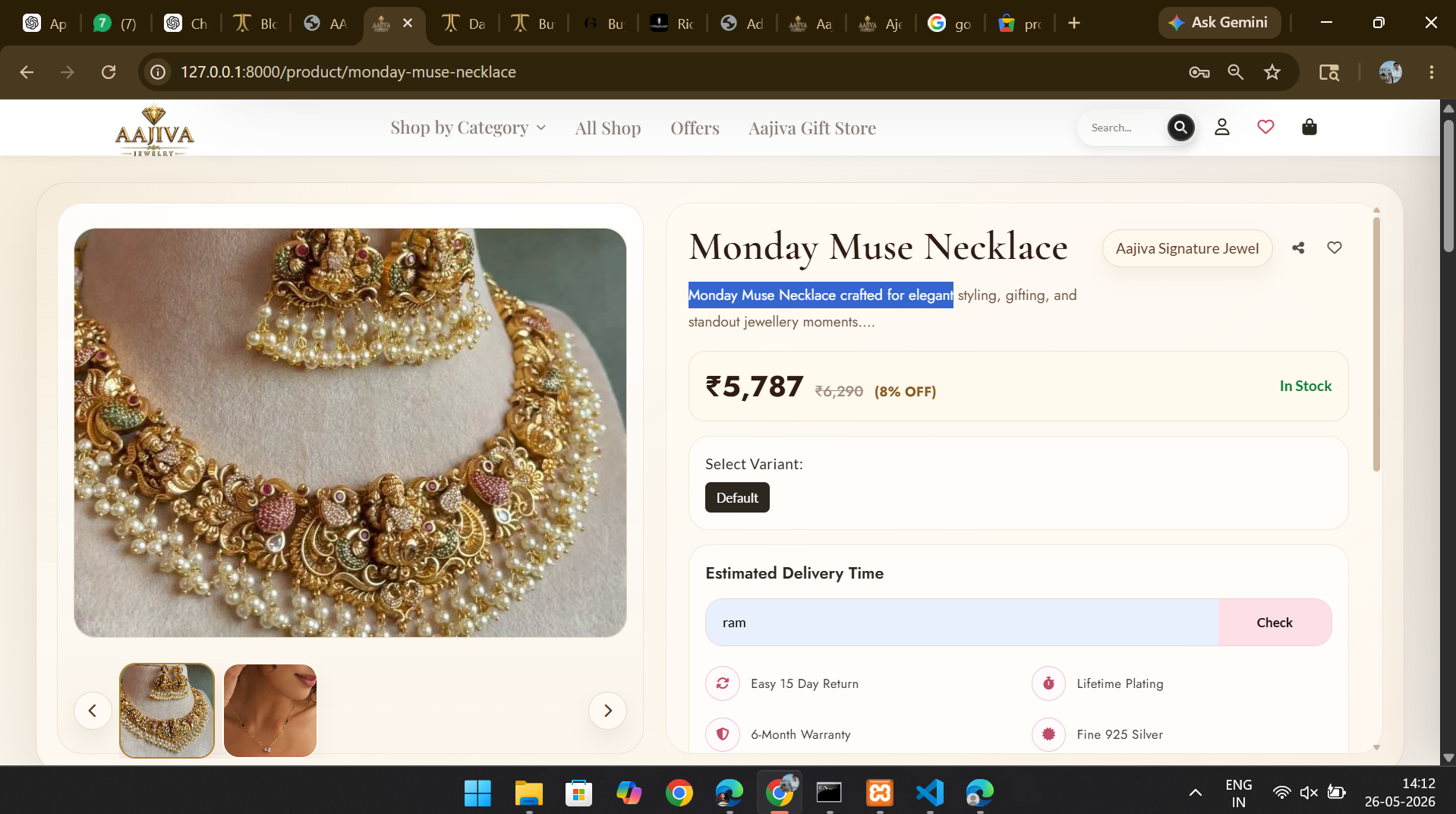Open the Chrome profile avatar
Viewport: 1456px width, 814px height.
pos(1391,71)
